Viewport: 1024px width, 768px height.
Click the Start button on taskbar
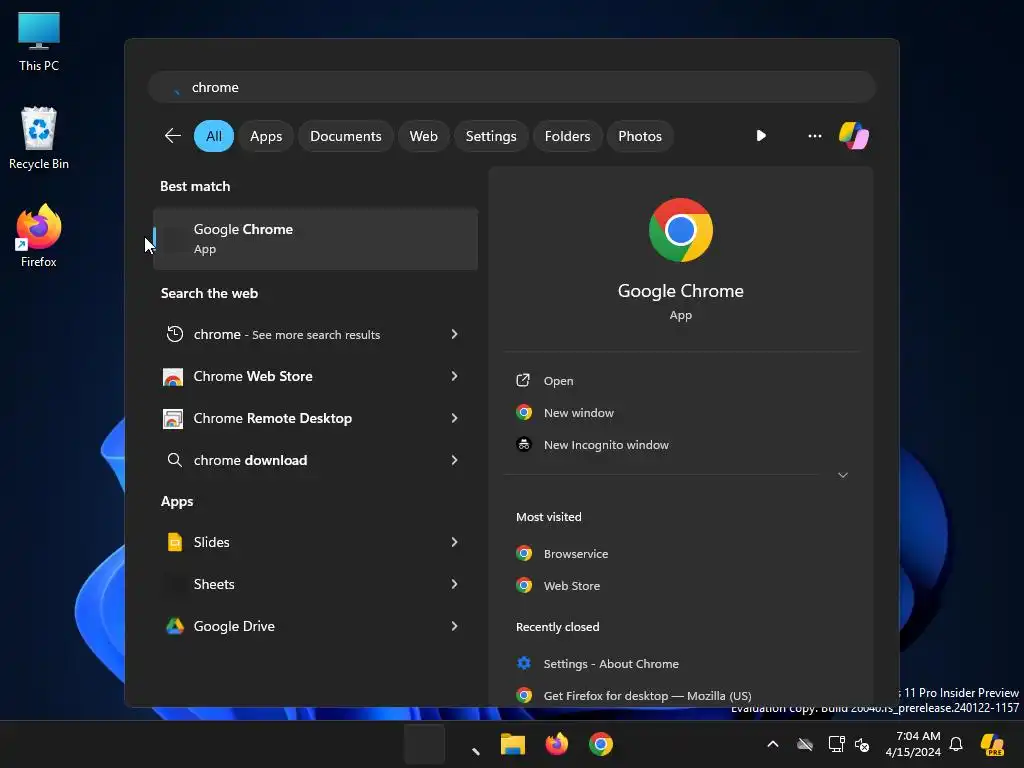click(x=424, y=744)
